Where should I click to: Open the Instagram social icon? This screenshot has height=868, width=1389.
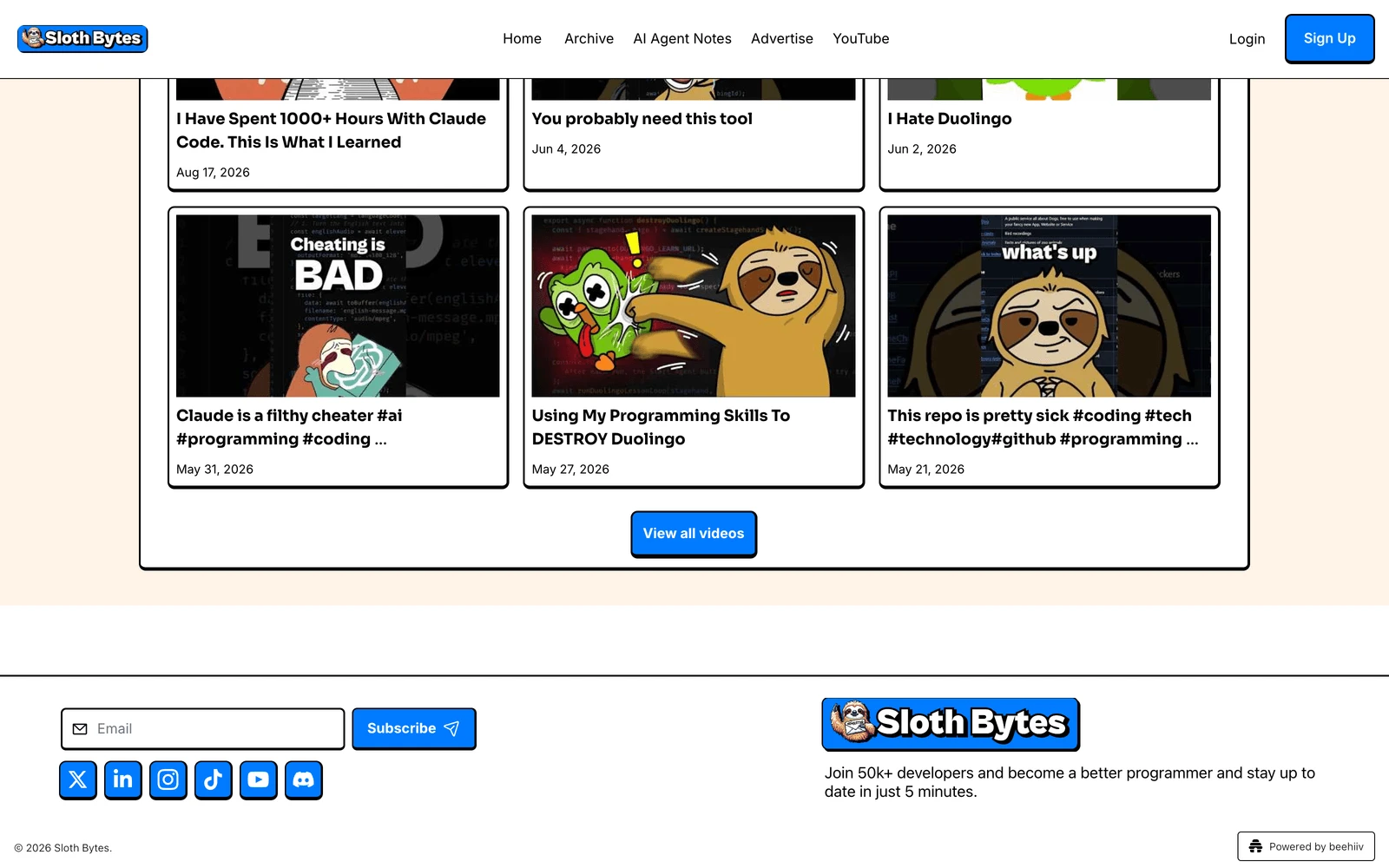pos(168,779)
